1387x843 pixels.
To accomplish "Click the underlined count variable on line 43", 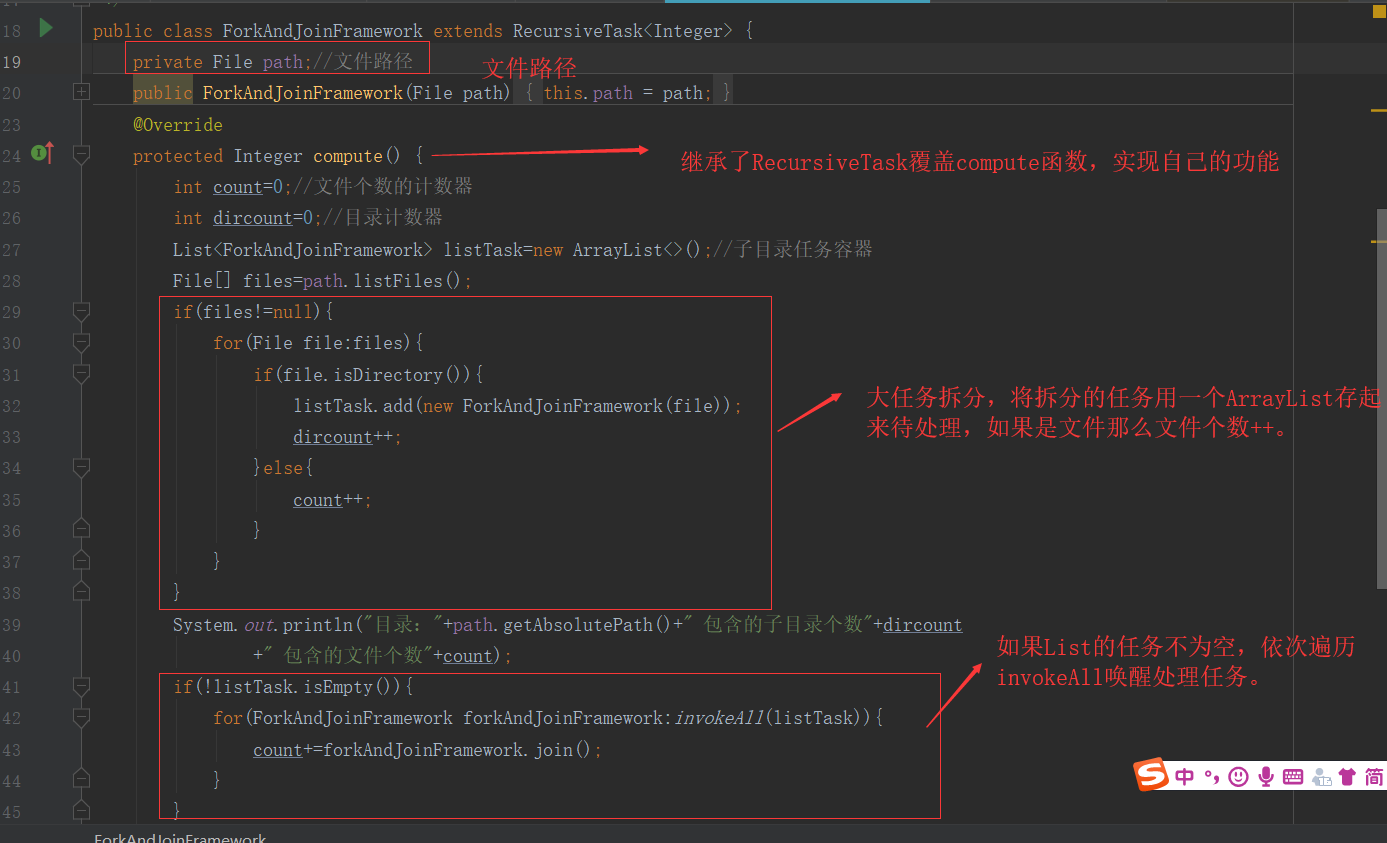I will pyautogui.click(x=277, y=748).
